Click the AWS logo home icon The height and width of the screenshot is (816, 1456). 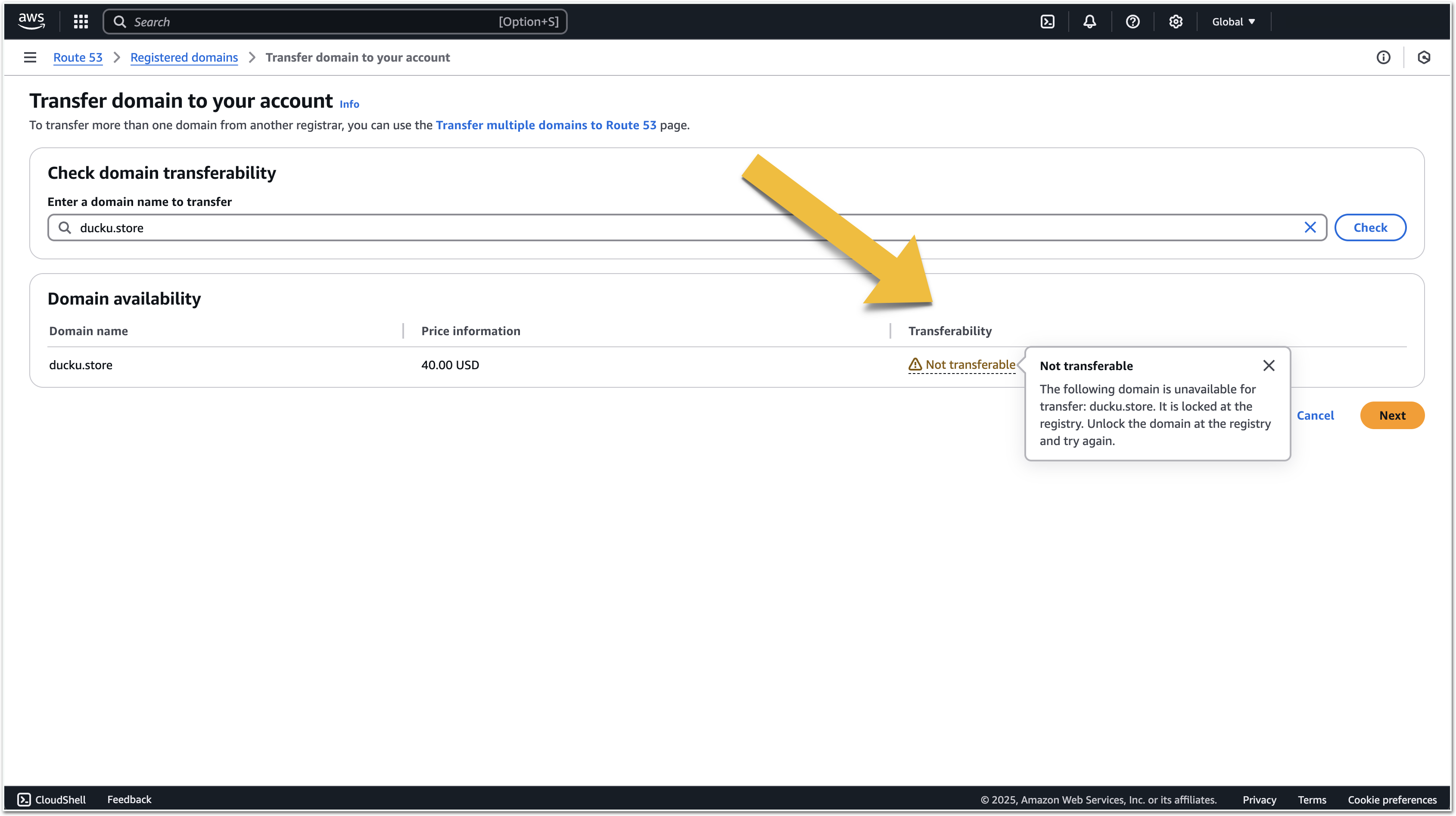coord(31,21)
